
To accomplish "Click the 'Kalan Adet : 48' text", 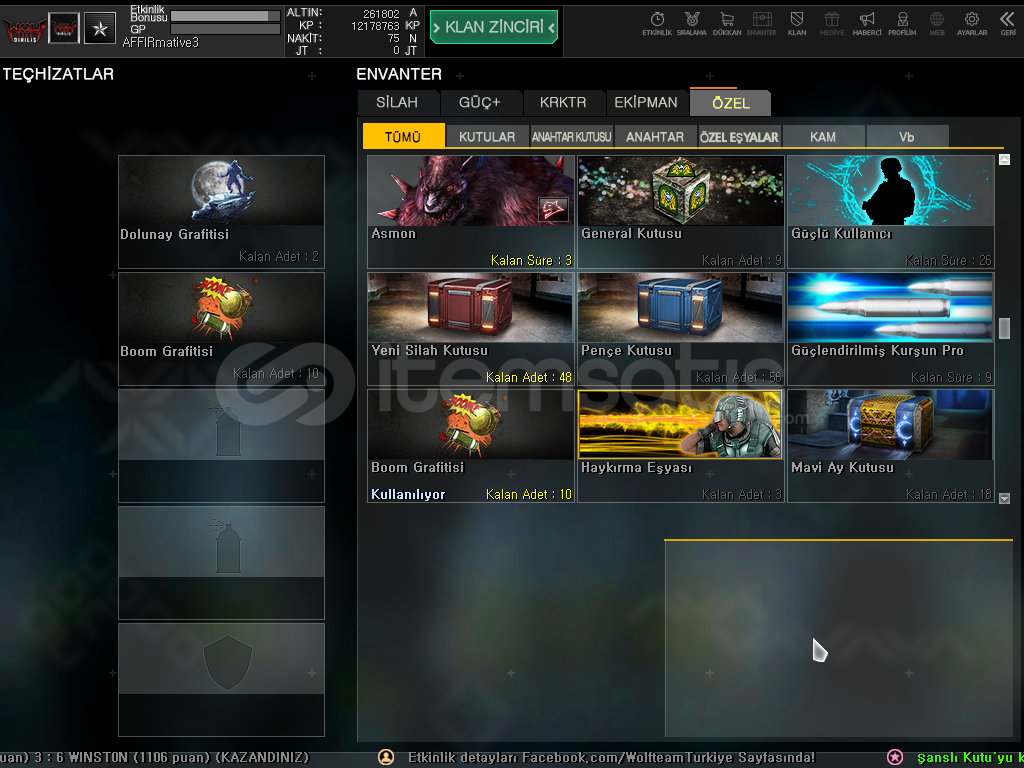I will tap(528, 377).
